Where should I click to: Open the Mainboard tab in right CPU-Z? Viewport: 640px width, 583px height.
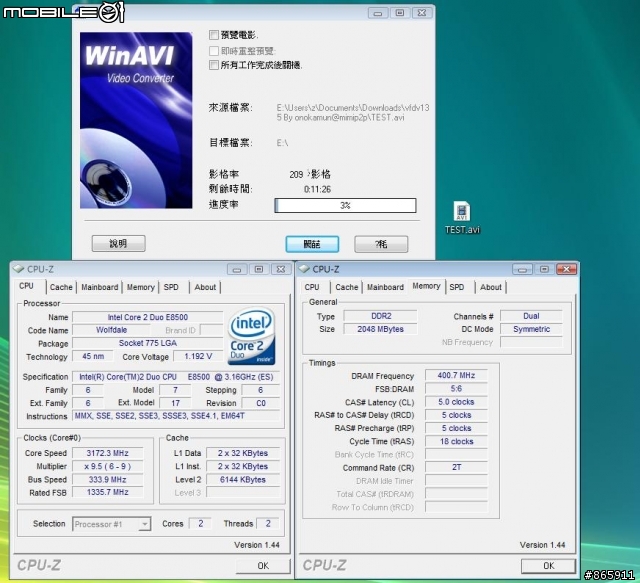[385, 287]
